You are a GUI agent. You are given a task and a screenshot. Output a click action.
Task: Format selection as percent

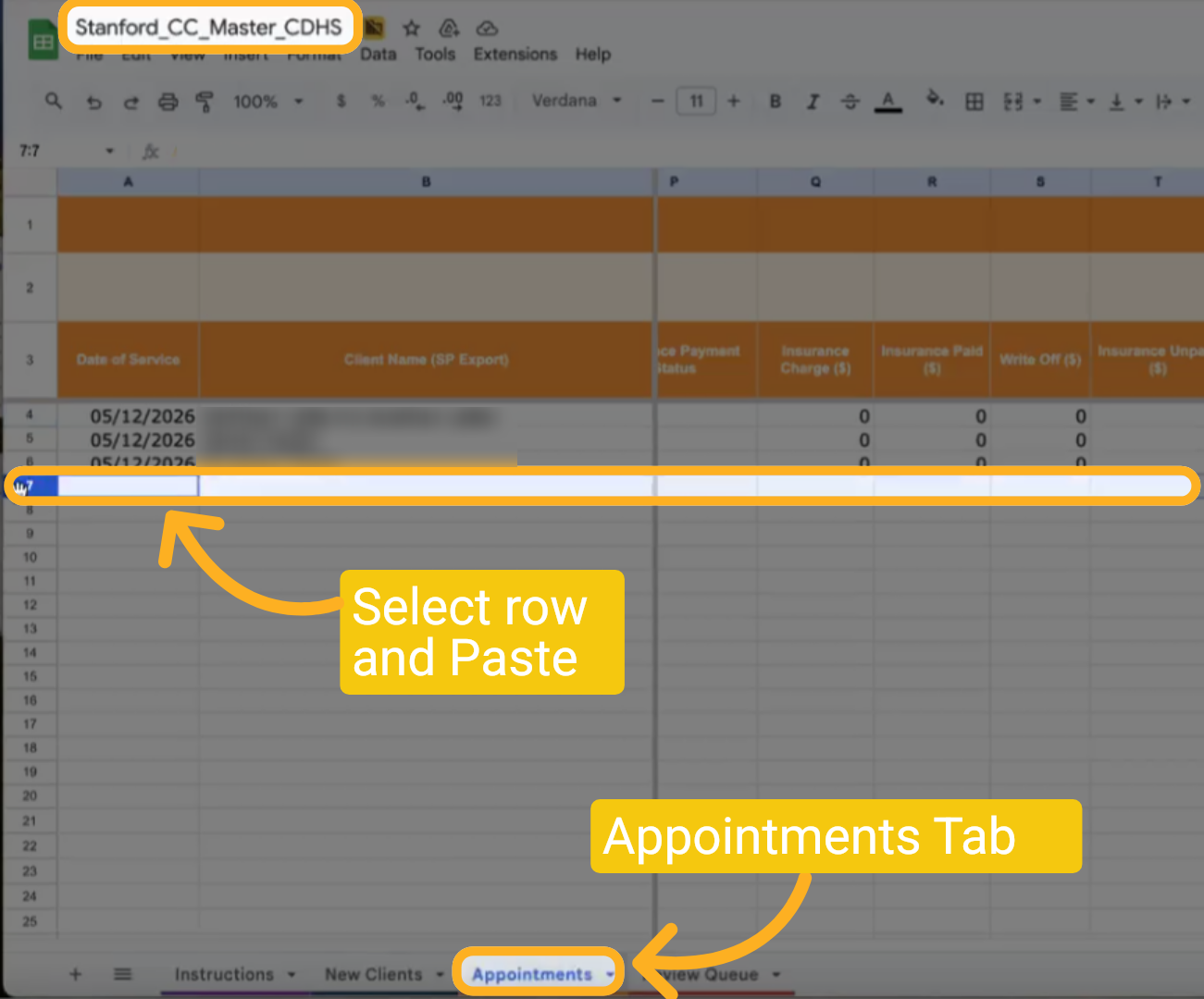click(x=378, y=101)
